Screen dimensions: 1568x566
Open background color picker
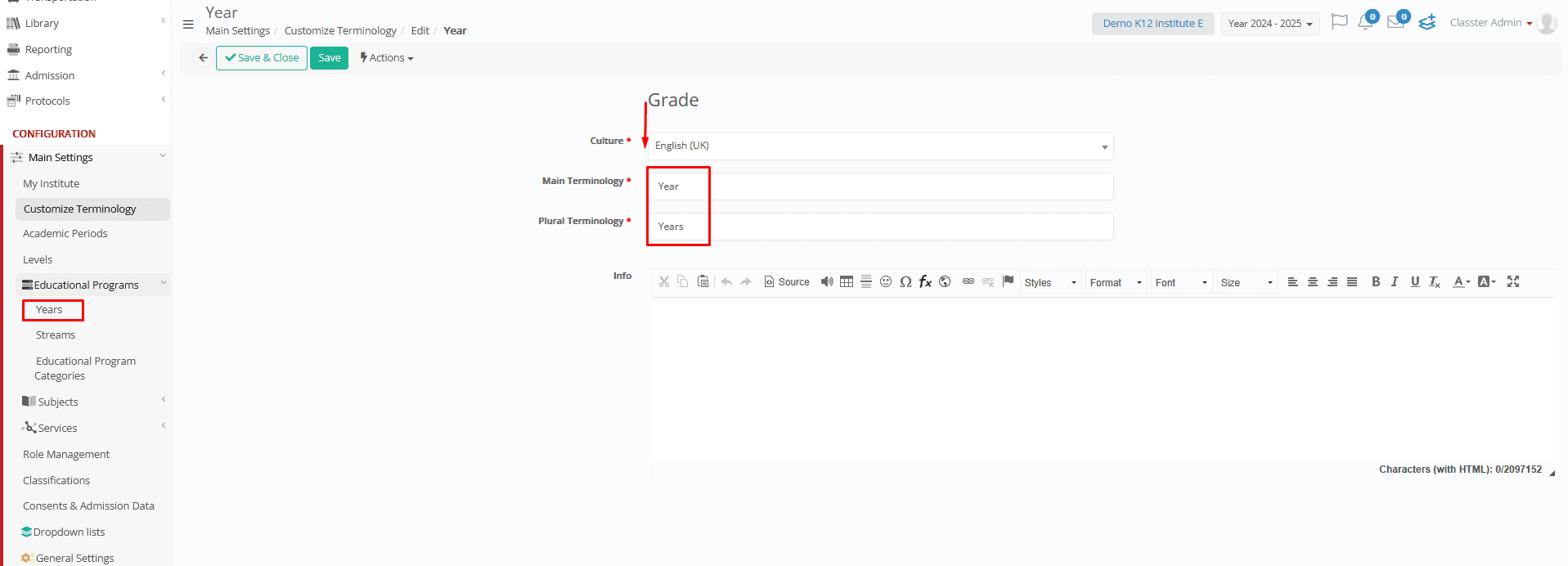click(1487, 281)
